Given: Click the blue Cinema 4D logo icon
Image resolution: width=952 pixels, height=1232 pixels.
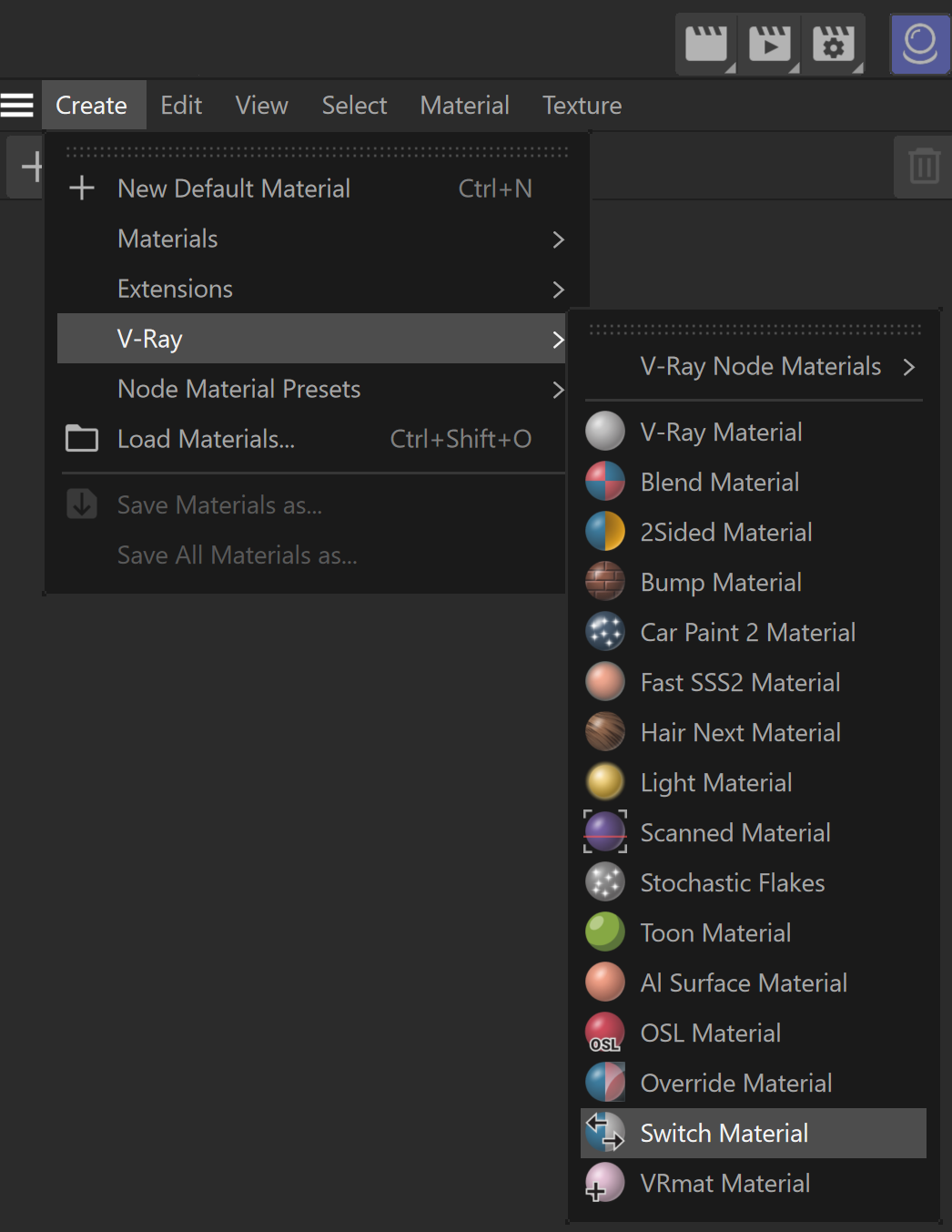Looking at the screenshot, I should click(920, 44).
